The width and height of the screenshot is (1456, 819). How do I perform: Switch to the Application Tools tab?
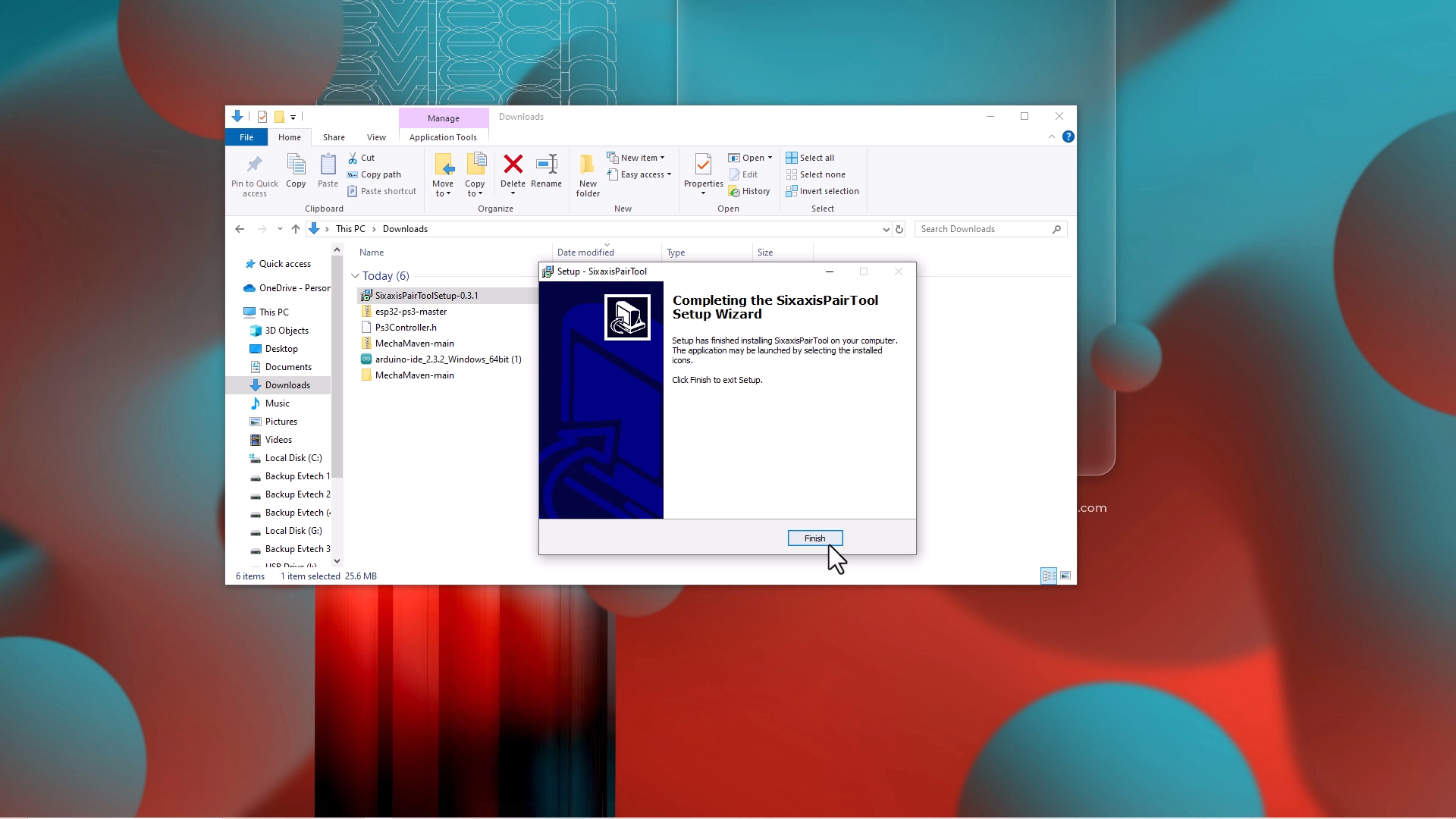(443, 137)
